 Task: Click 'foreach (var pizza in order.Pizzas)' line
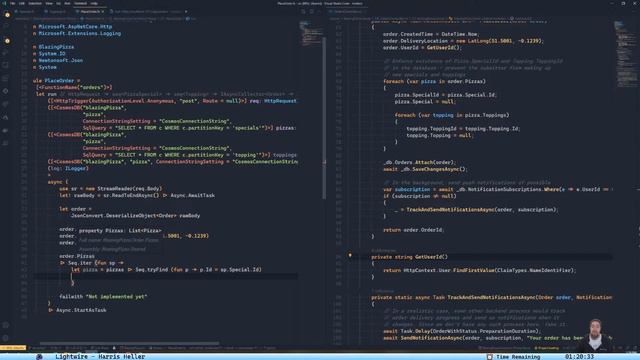tap(434, 81)
